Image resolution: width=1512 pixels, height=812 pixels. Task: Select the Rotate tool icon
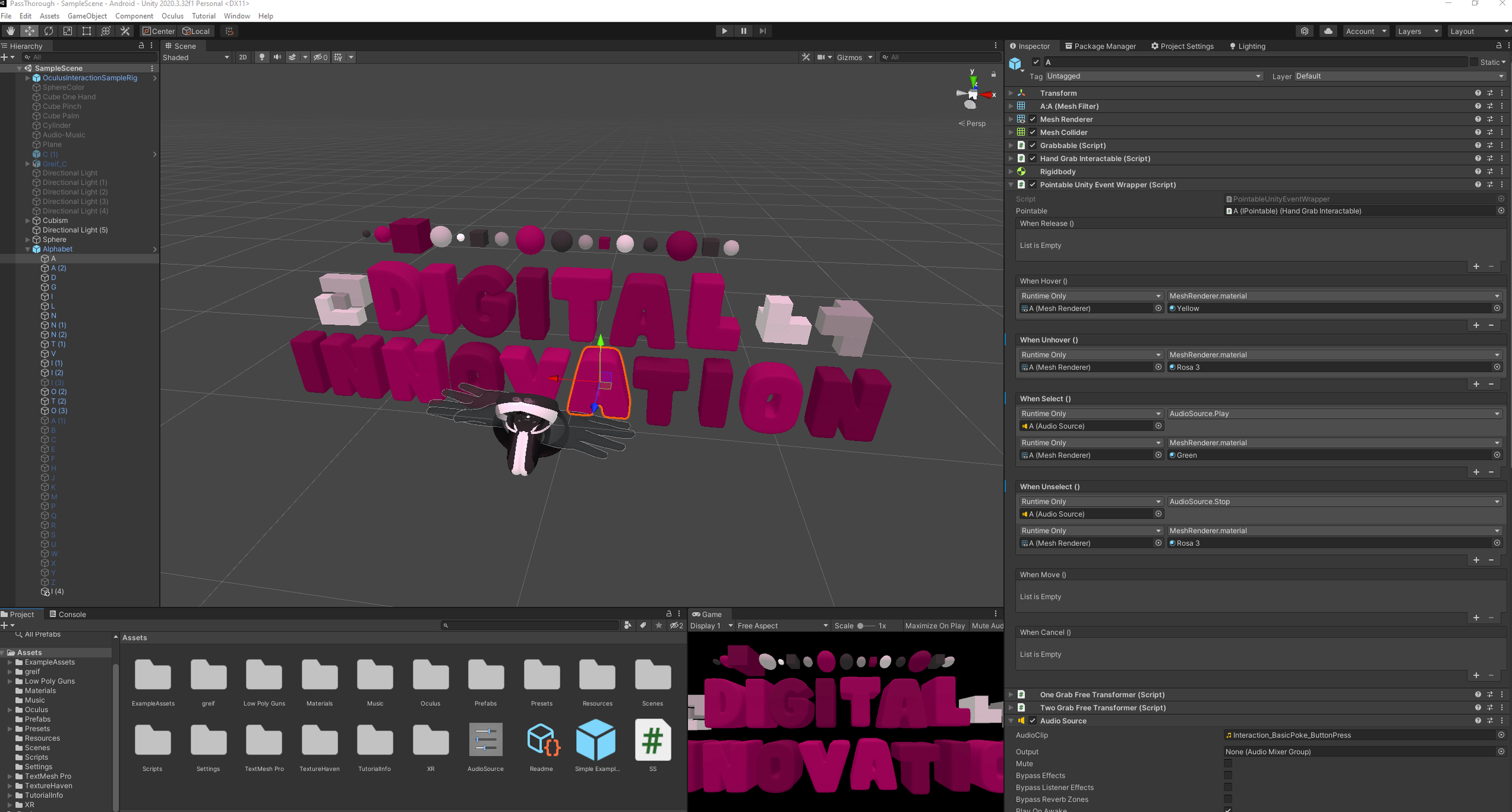pyautogui.click(x=48, y=31)
